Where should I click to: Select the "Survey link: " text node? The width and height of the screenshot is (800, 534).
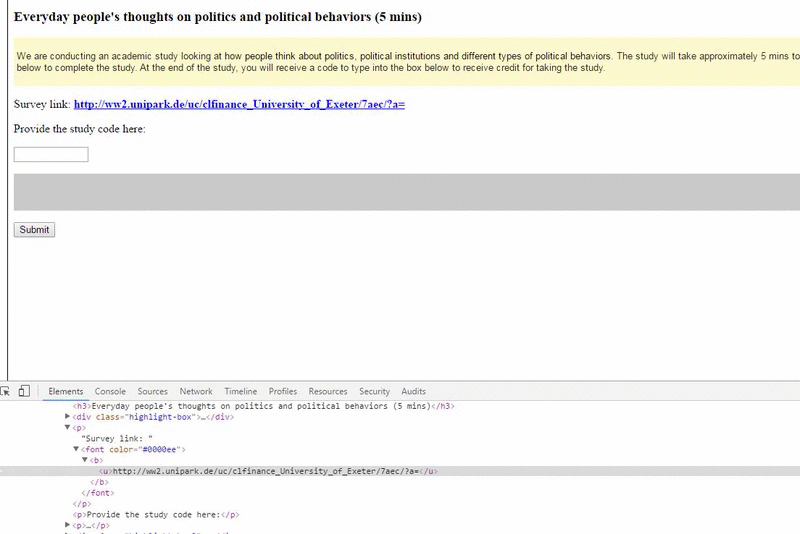[x=117, y=439]
